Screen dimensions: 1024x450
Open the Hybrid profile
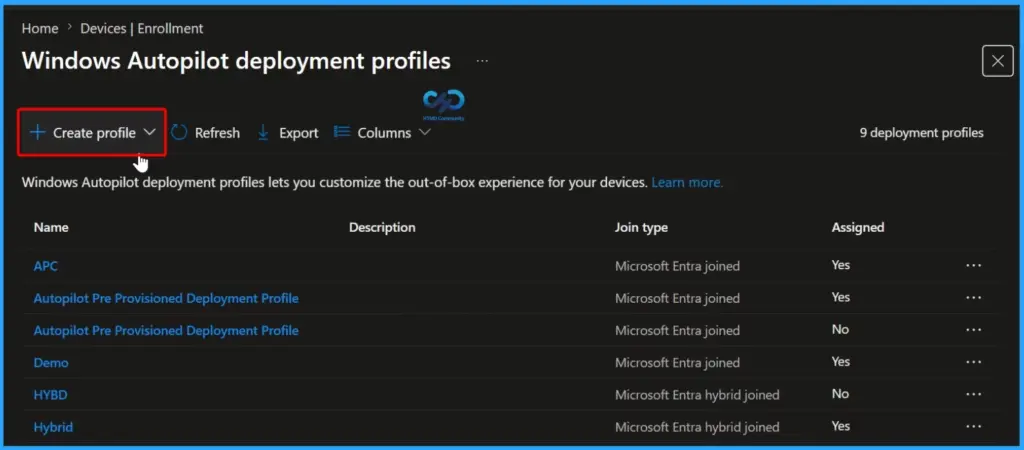(x=53, y=427)
